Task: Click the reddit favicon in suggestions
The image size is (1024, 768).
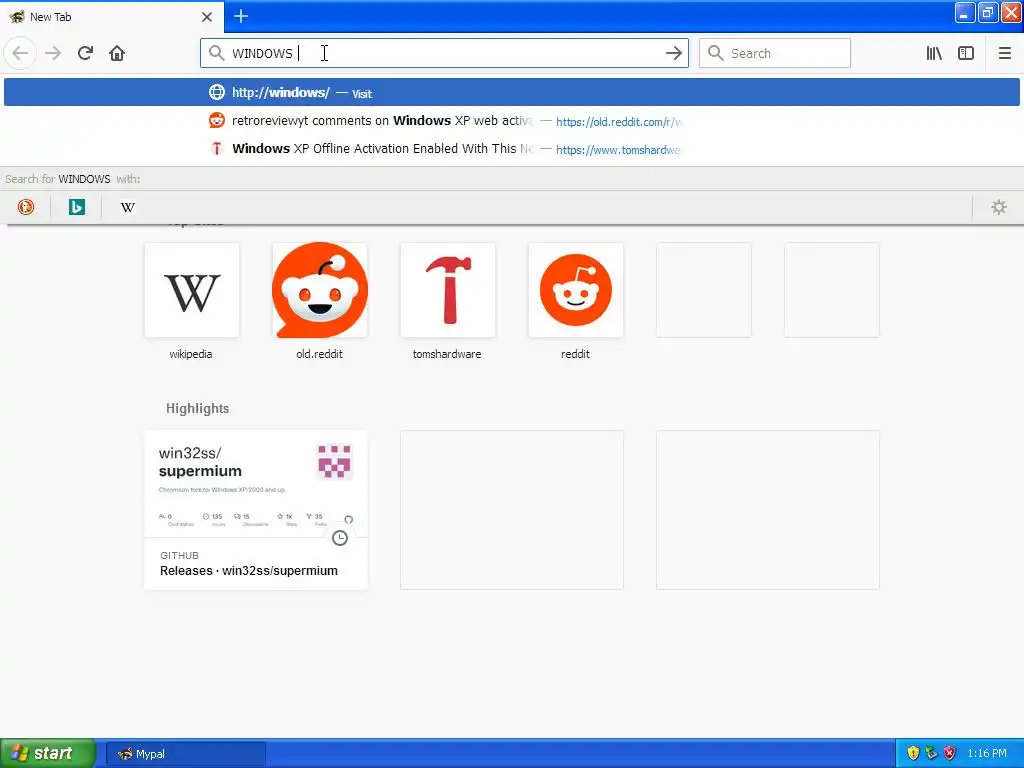Action: 217,120
